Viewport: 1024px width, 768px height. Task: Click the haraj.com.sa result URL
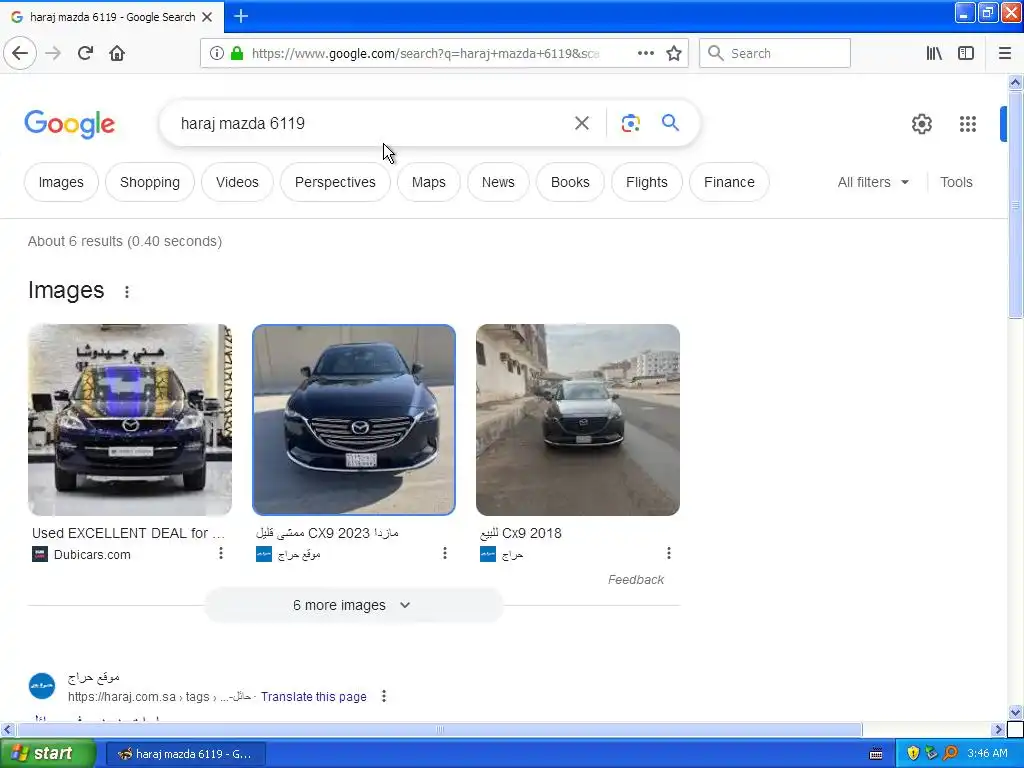[160, 697]
